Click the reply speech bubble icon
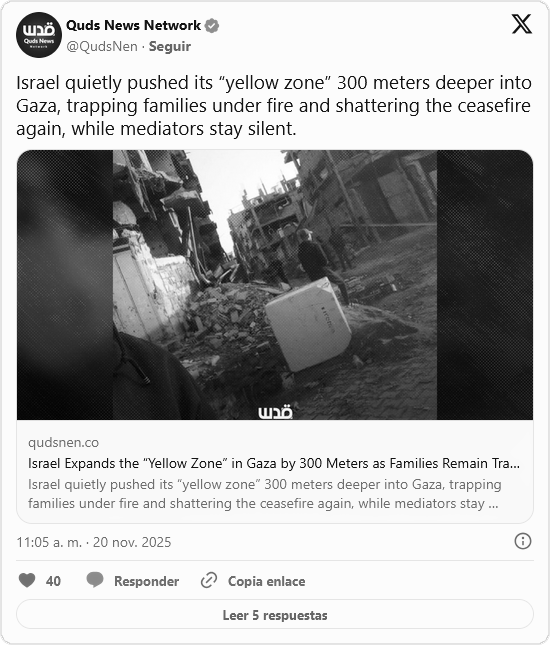Image resolution: width=550 pixels, height=645 pixels. pyautogui.click(x=95, y=580)
